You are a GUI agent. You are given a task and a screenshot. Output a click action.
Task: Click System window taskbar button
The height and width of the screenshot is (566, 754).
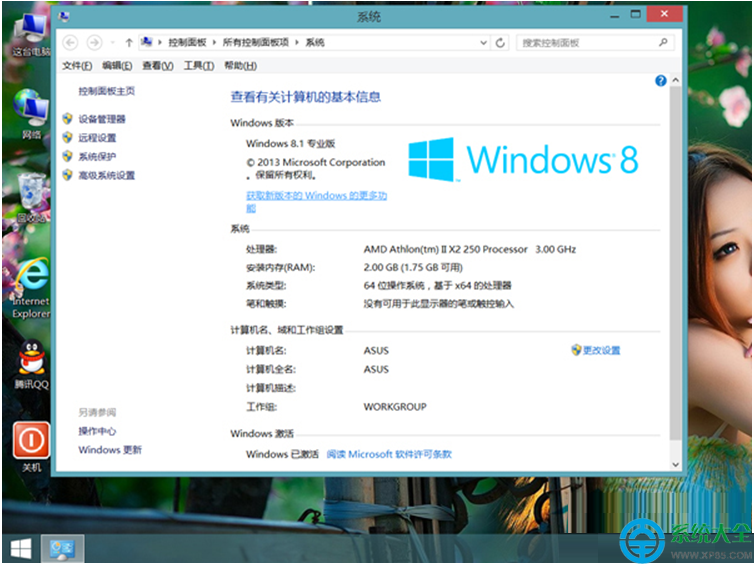click(63, 548)
